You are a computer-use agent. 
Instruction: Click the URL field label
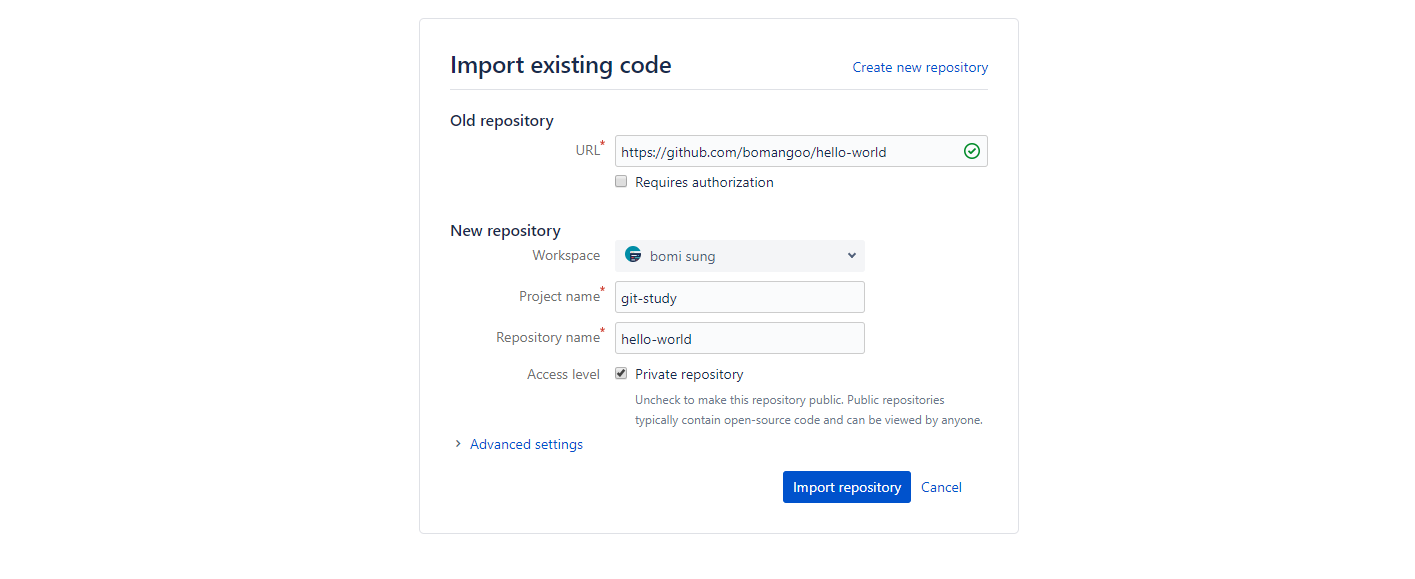pyautogui.click(x=587, y=150)
